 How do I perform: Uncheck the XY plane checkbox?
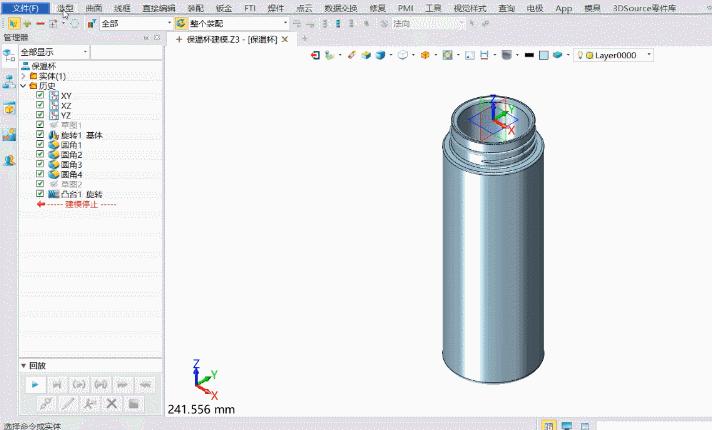pyautogui.click(x=40, y=95)
